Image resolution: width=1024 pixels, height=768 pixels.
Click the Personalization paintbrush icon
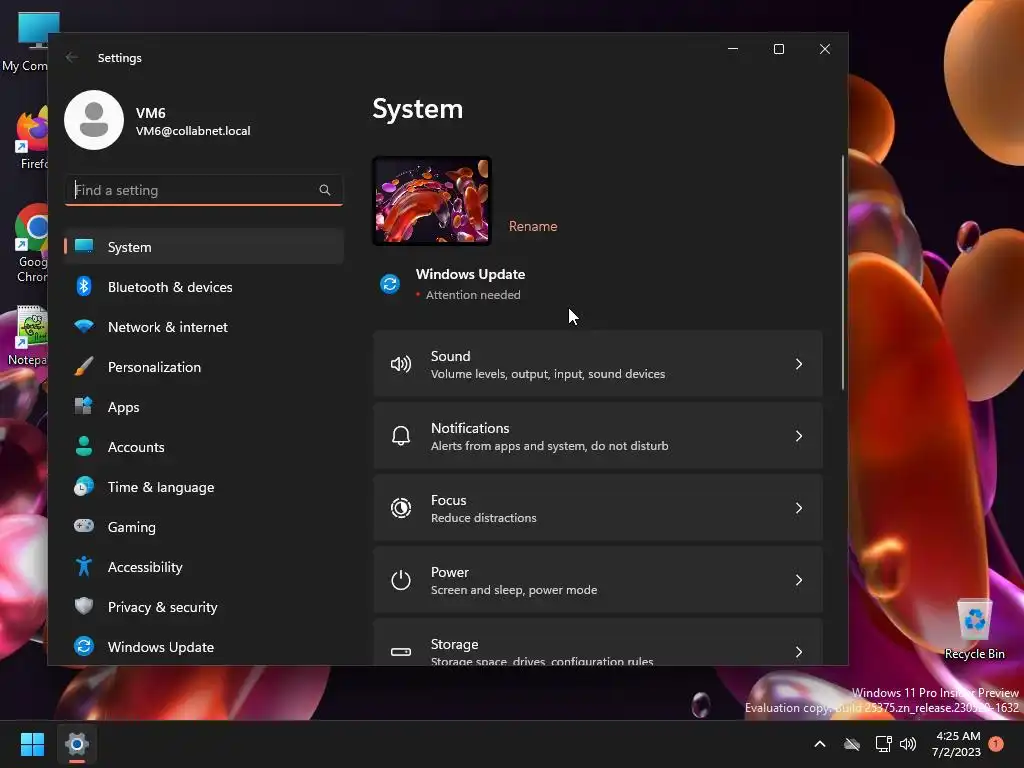coord(84,366)
